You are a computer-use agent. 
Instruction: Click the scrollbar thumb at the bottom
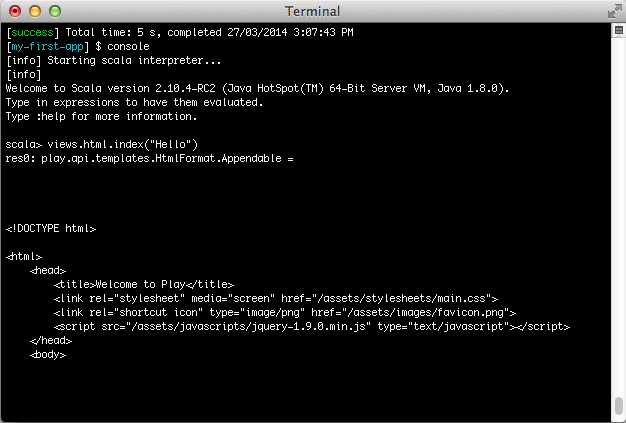coord(617,408)
